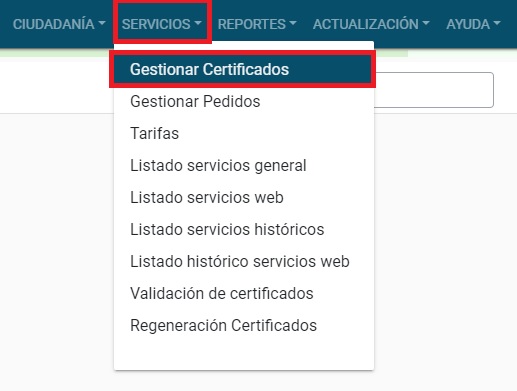The height and width of the screenshot is (391, 517).
Task: Click the caret arrow beside ACTUALIZACIÓN
Action: 426,23
